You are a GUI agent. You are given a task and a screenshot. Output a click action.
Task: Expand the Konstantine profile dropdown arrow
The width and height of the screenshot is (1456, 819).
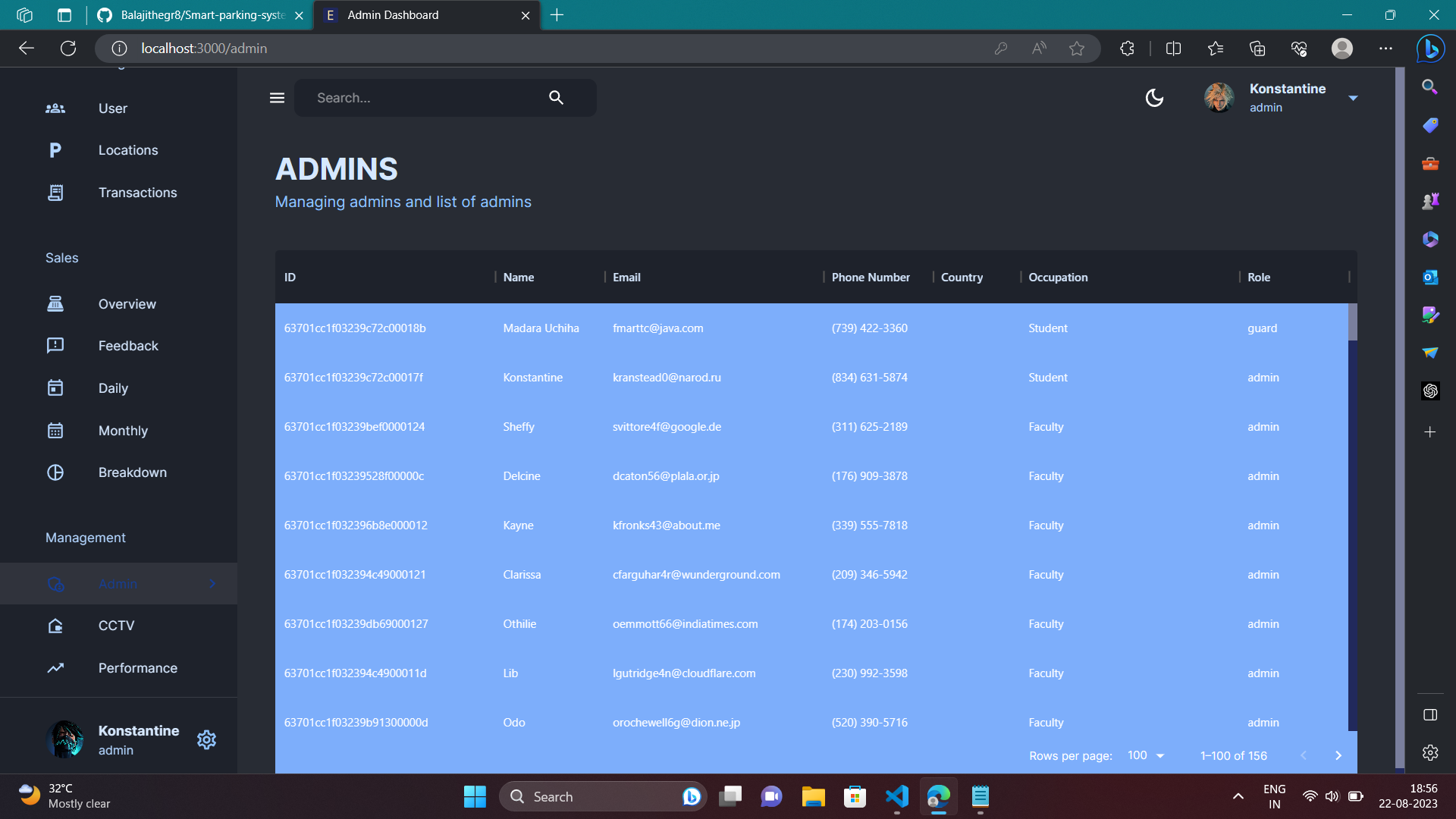tap(1353, 98)
